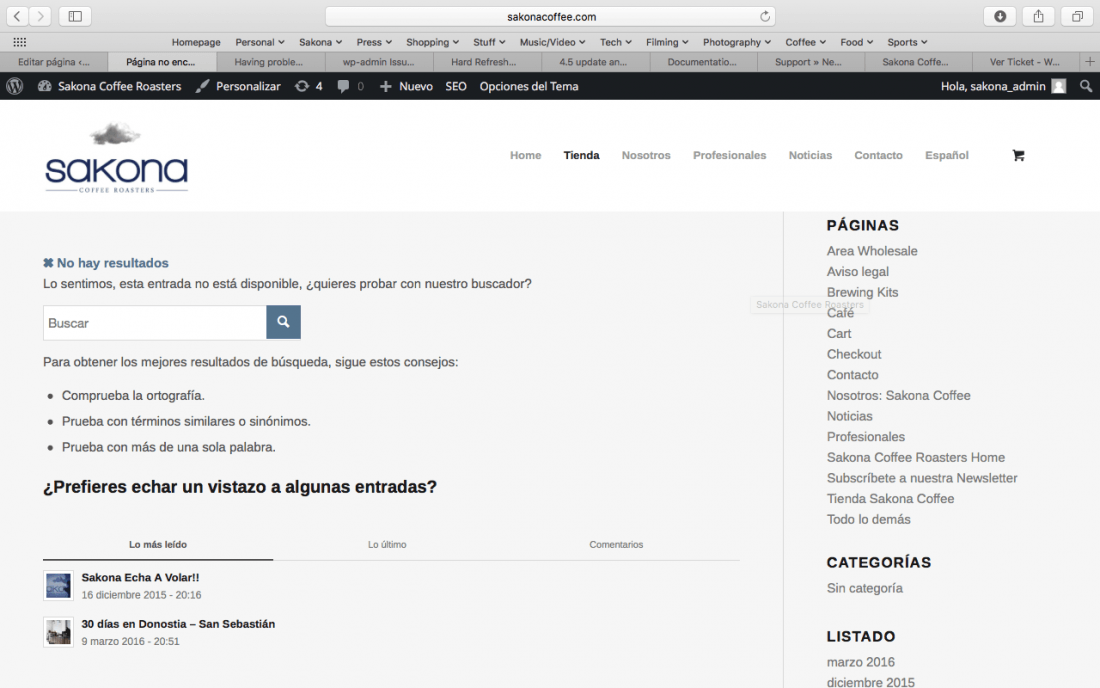1100x688 pixels.
Task: Show all tabs overview icon
Action: [1077, 16]
